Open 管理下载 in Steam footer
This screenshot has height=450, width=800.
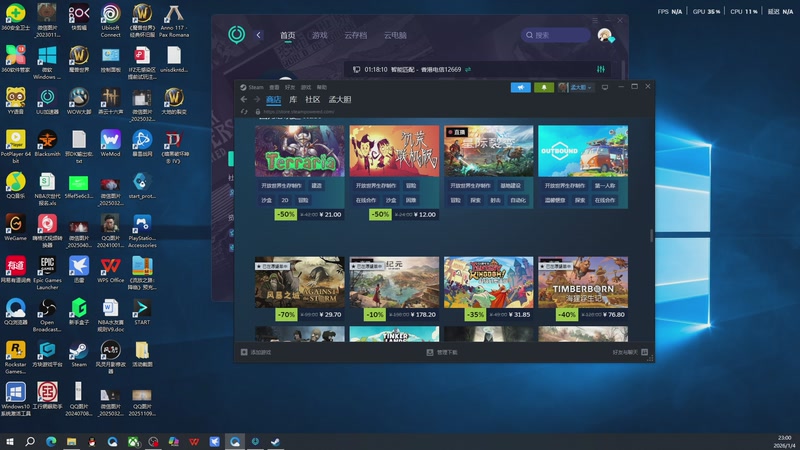(x=442, y=352)
